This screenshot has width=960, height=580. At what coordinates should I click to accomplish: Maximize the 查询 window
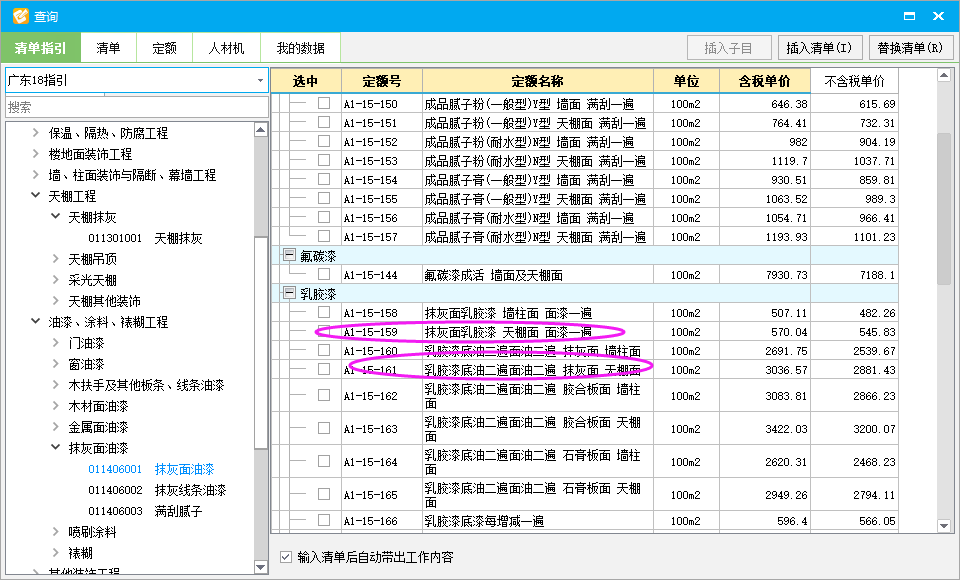(x=909, y=16)
